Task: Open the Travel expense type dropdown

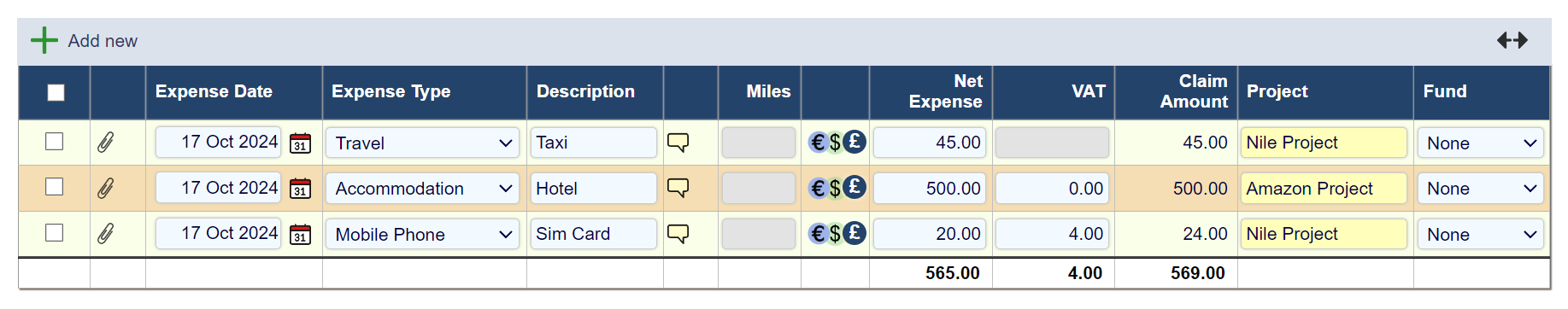Action: 422,143
